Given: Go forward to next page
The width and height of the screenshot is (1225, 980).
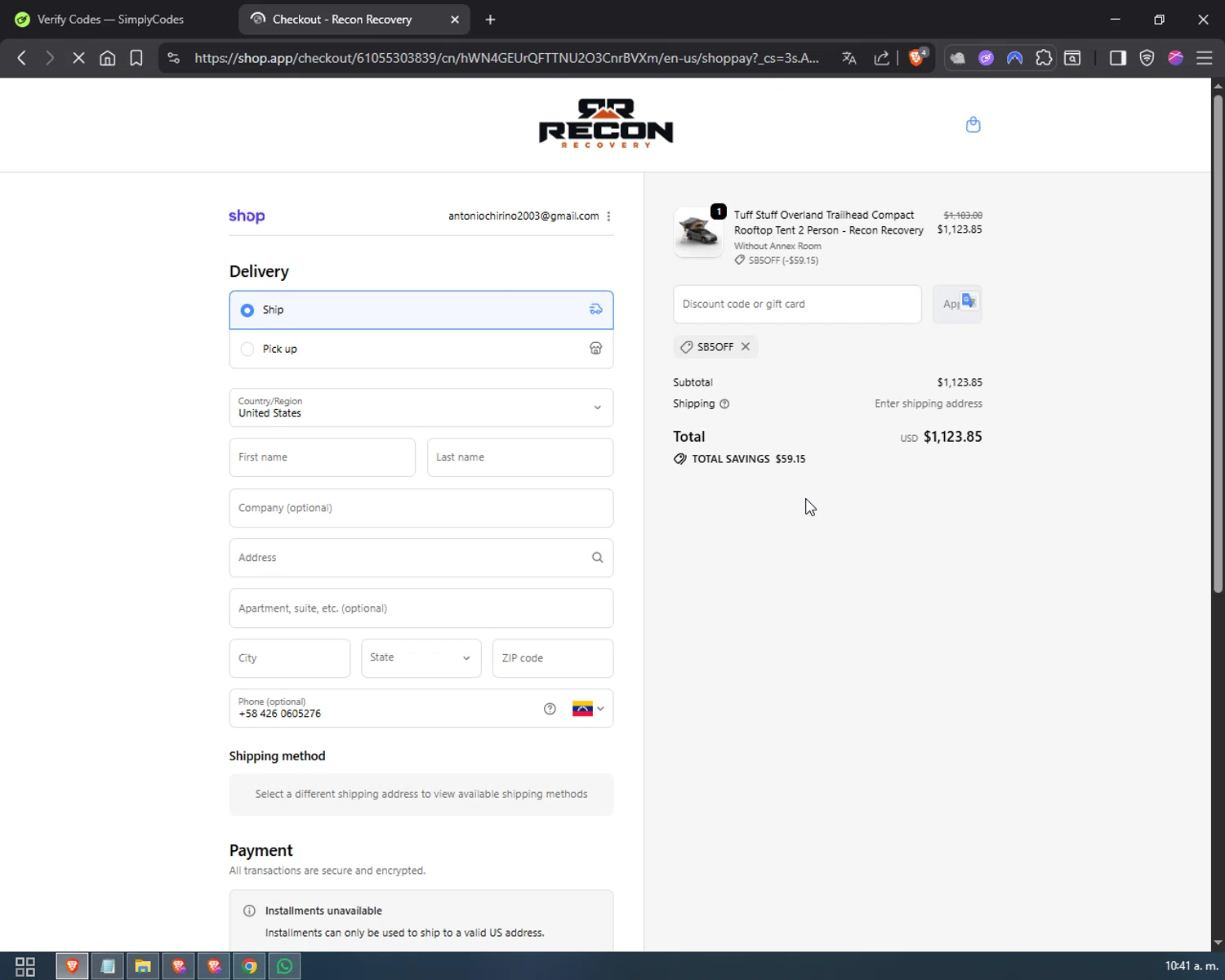Looking at the screenshot, I should coord(50,58).
